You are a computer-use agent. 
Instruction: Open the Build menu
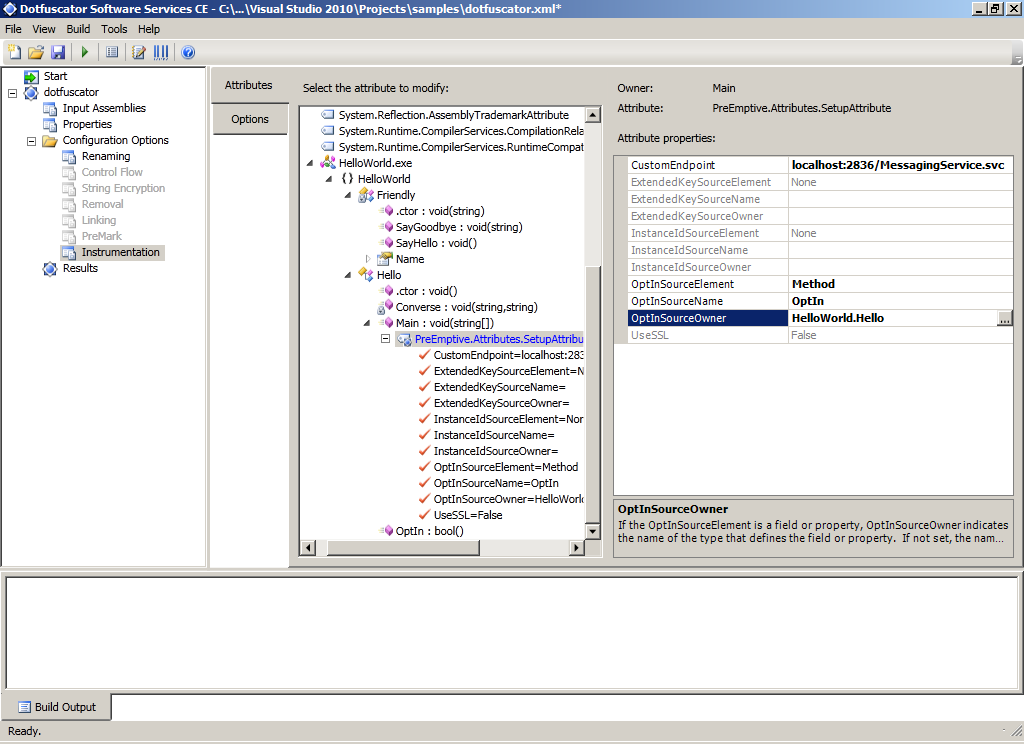[x=78, y=29]
